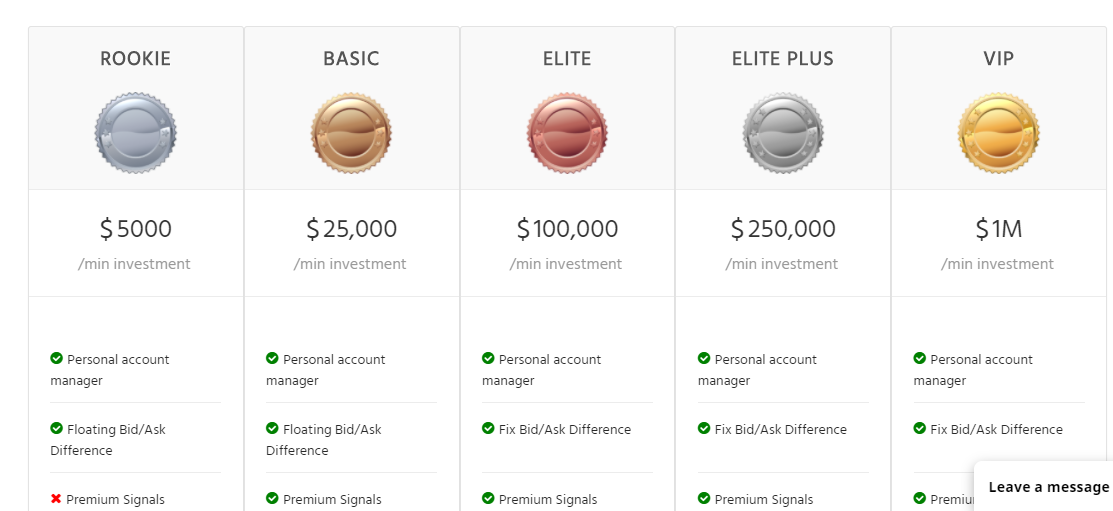Click green check beside Basic Premium Signals
Screen dimensions: 1113x511
coord(272,498)
